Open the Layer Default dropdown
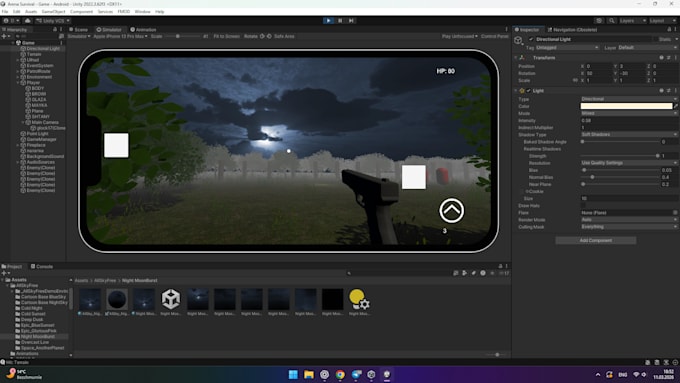The height and width of the screenshot is (383, 680). click(x=647, y=47)
